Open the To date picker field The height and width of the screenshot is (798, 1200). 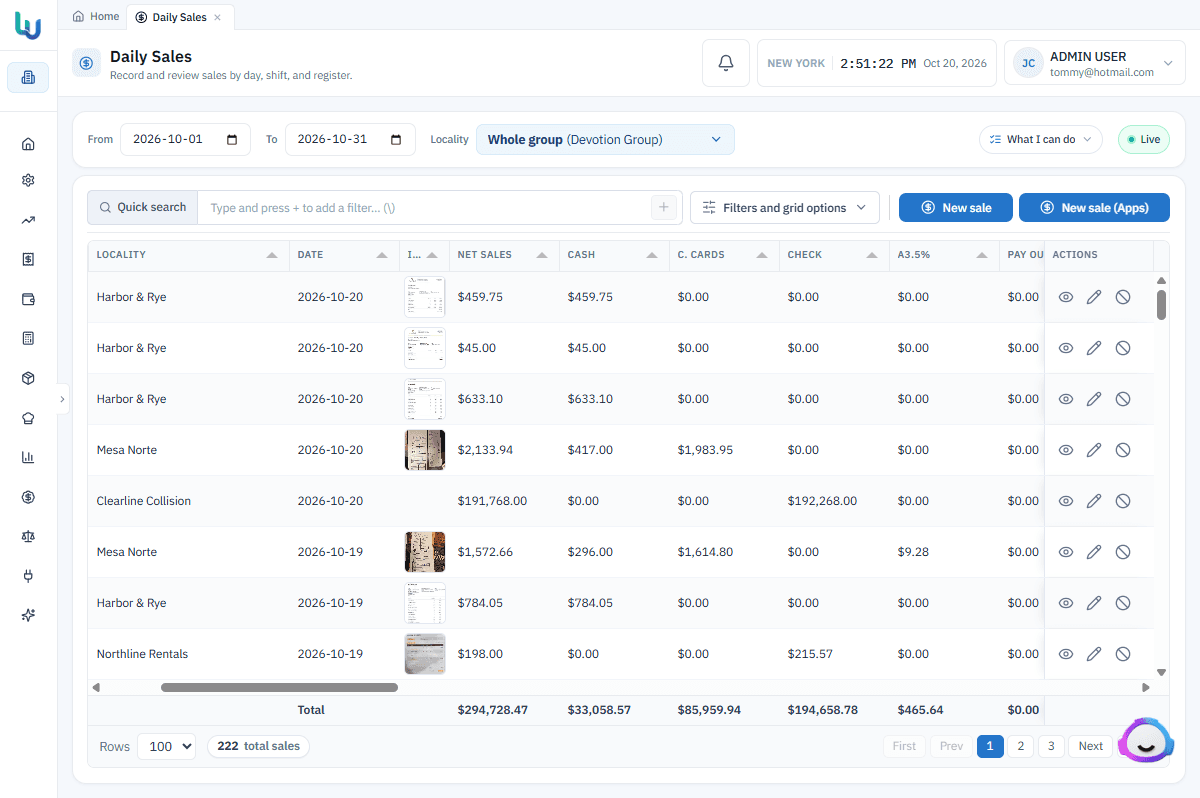350,139
